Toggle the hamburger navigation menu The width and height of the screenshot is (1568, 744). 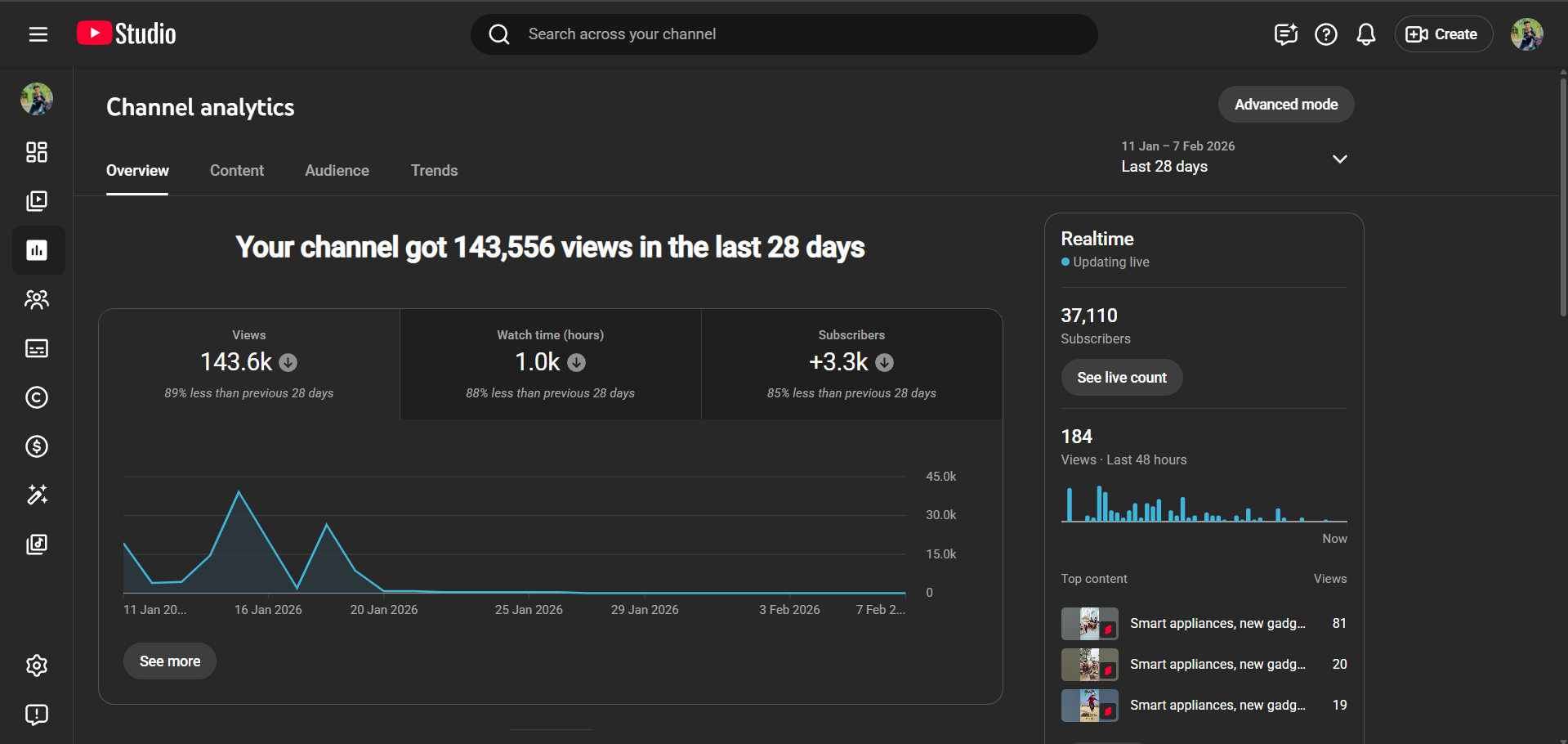38,34
